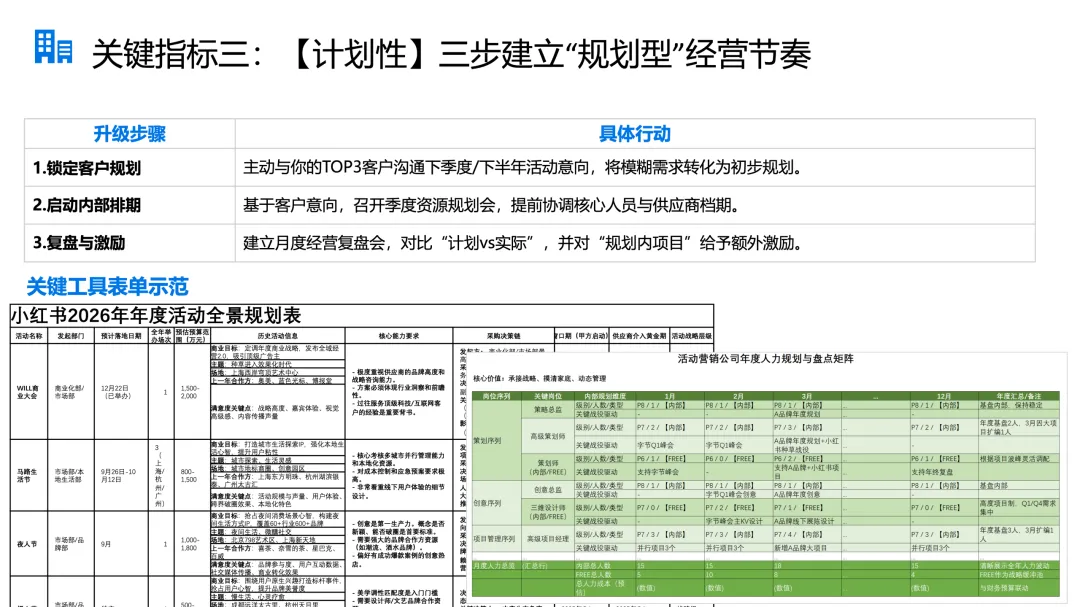Click the green 内部规划维度 header cell
The image size is (1080, 607).
click(x=604, y=396)
